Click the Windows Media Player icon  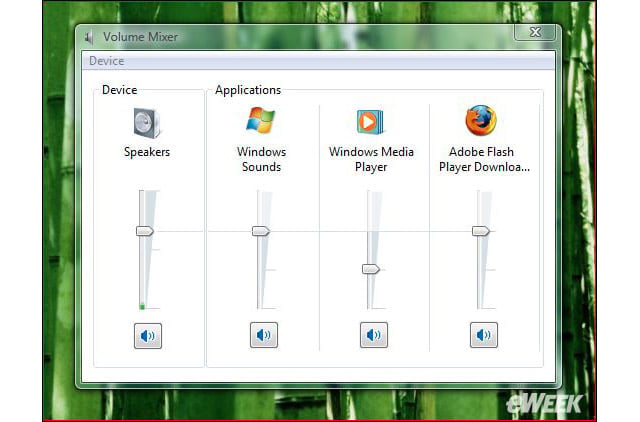click(x=370, y=122)
